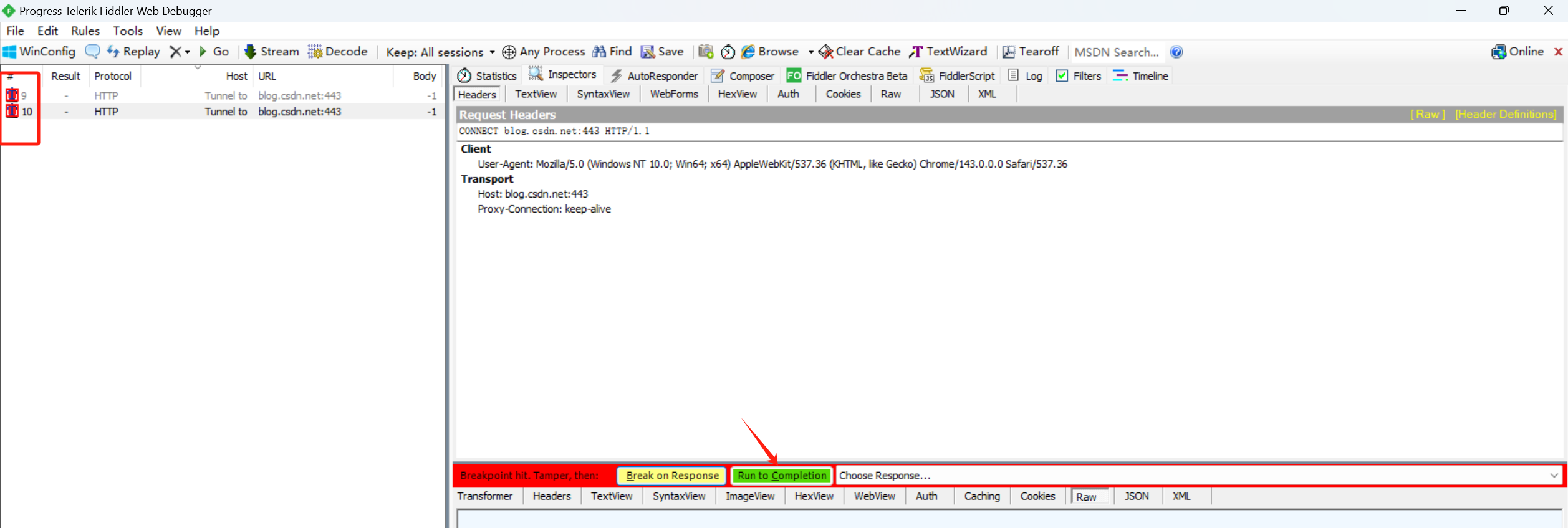
Task: Open the Help menu
Action: (x=207, y=31)
